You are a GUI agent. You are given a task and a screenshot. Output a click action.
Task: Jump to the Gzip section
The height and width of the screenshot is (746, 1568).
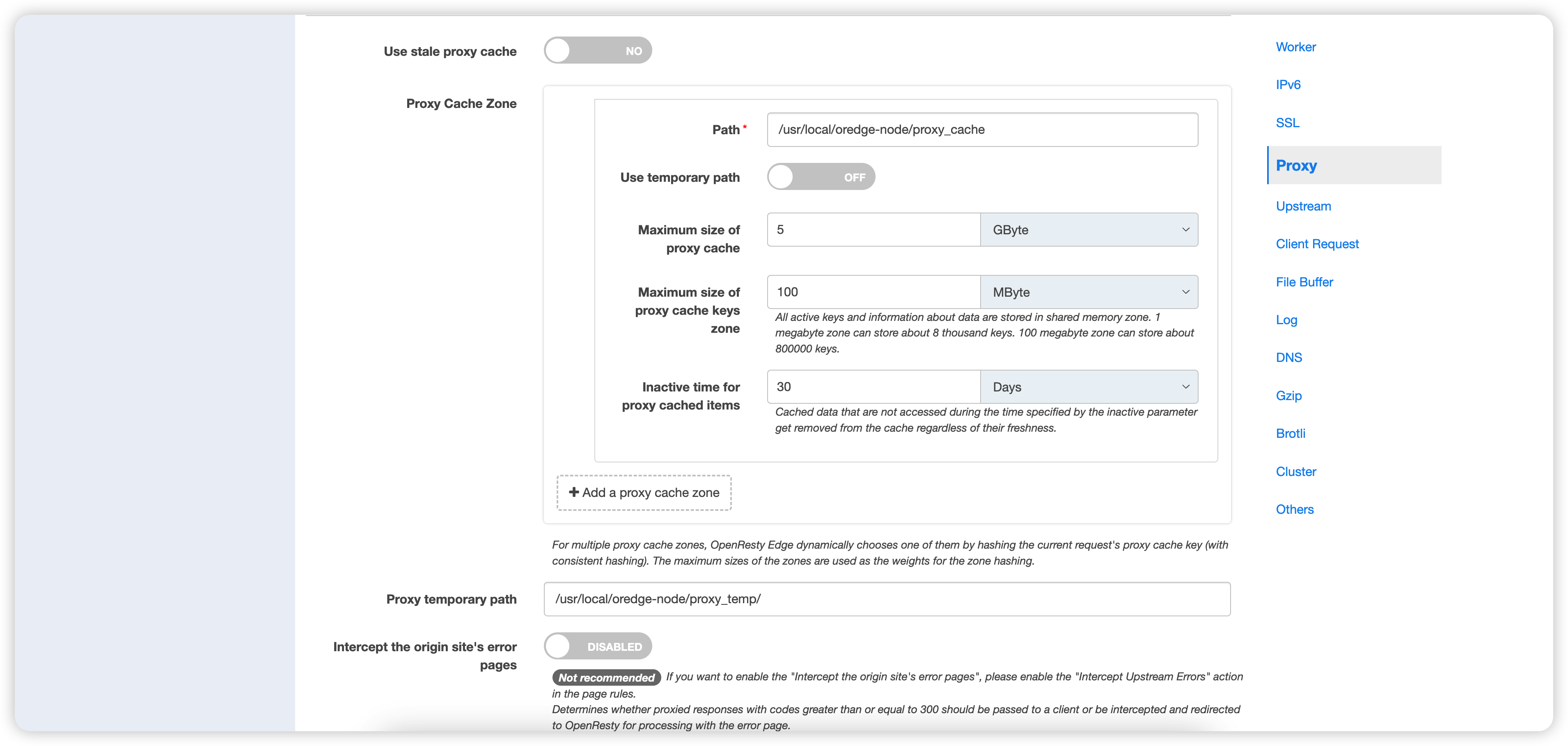1288,396
